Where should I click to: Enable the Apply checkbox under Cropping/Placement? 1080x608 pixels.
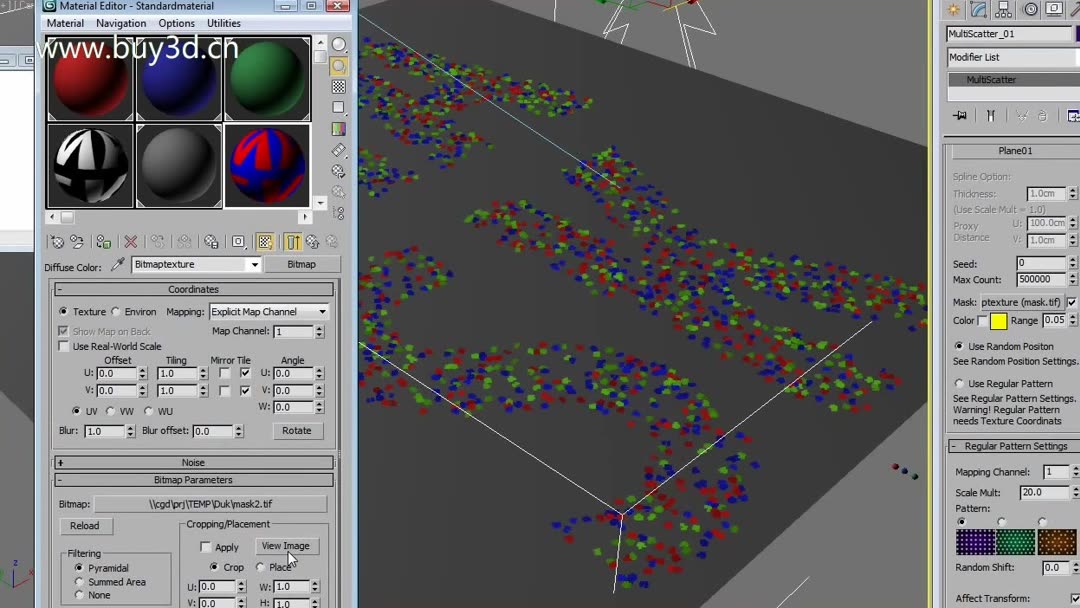click(x=207, y=546)
